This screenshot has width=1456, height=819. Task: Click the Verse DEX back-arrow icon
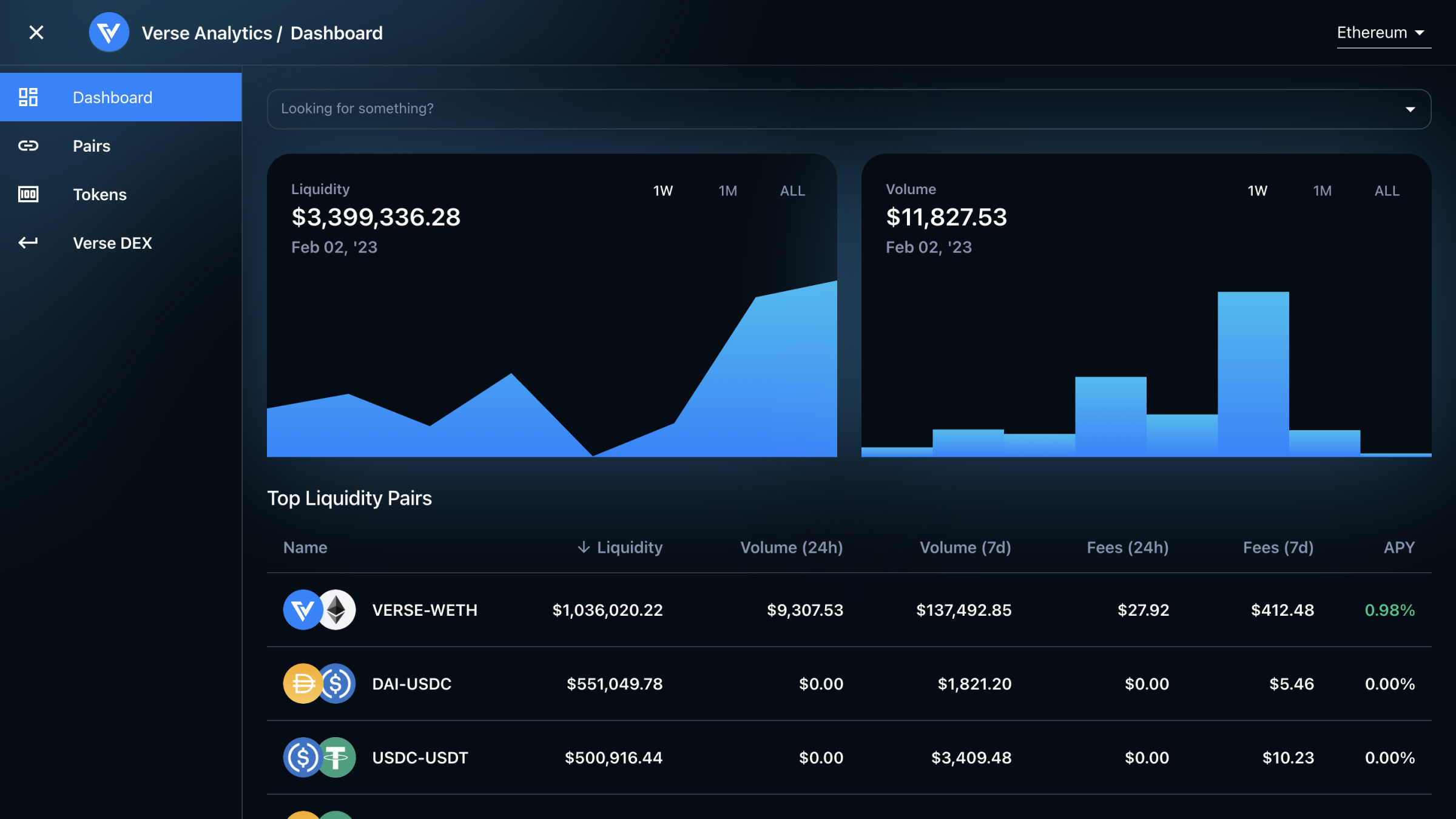pos(28,243)
